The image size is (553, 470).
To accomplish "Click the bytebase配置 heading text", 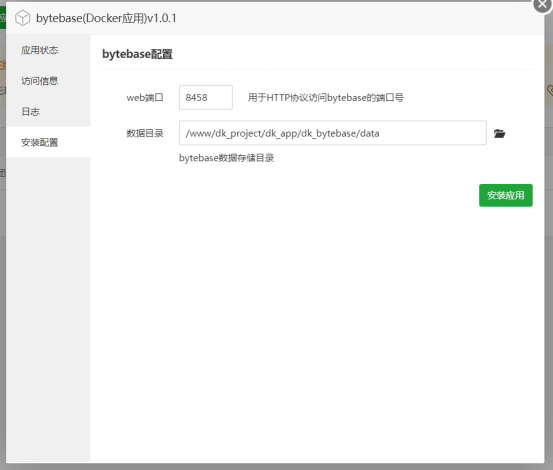I will point(137,54).
